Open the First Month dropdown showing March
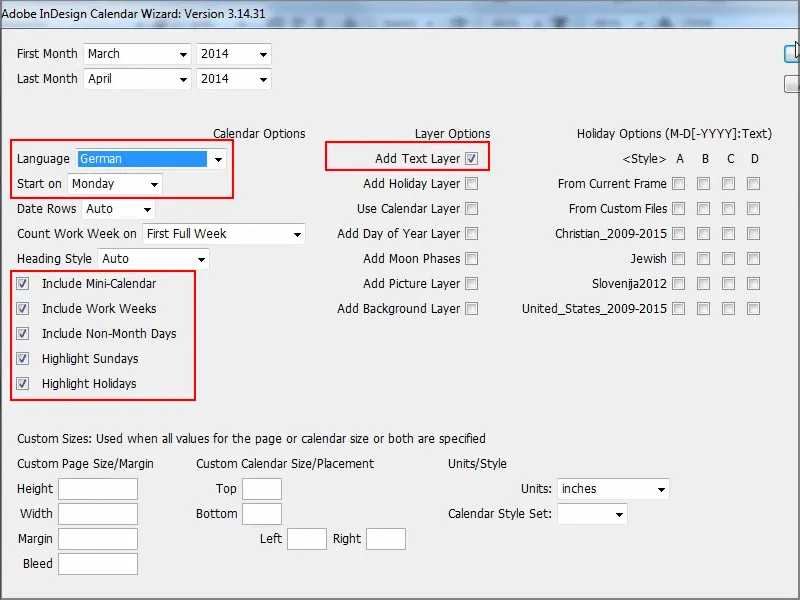Image resolution: width=800 pixels, height=600 pixels. (x=137, y=54)
